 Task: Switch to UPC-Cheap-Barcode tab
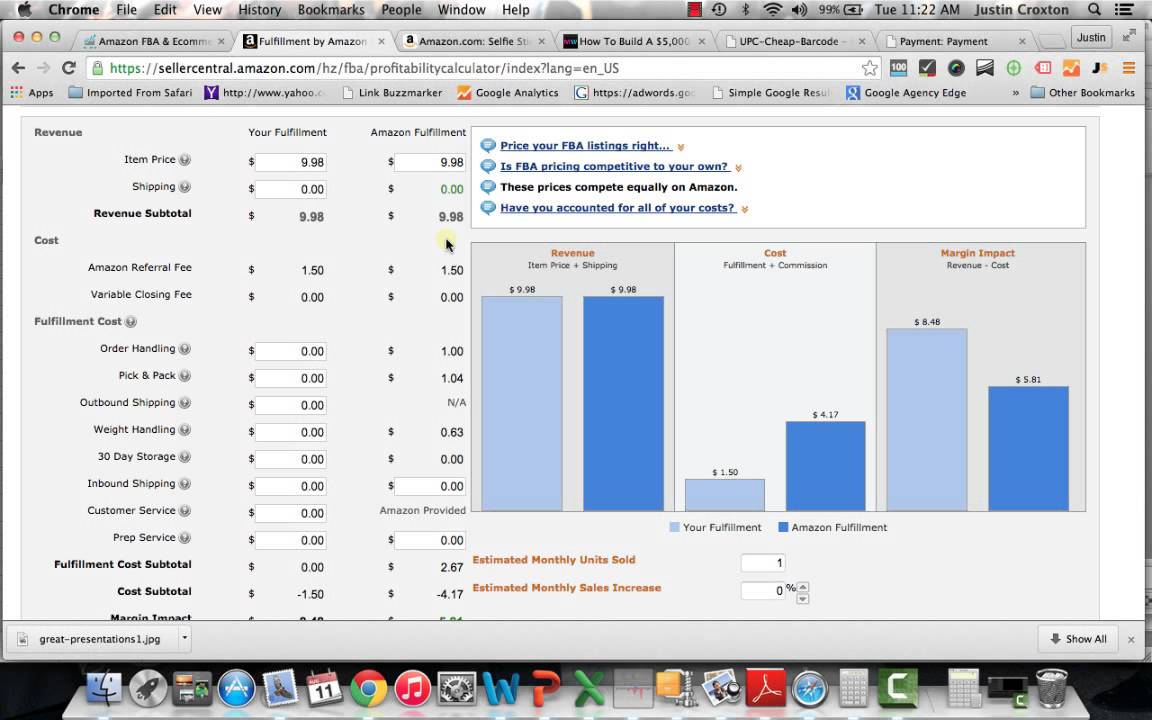793,41
